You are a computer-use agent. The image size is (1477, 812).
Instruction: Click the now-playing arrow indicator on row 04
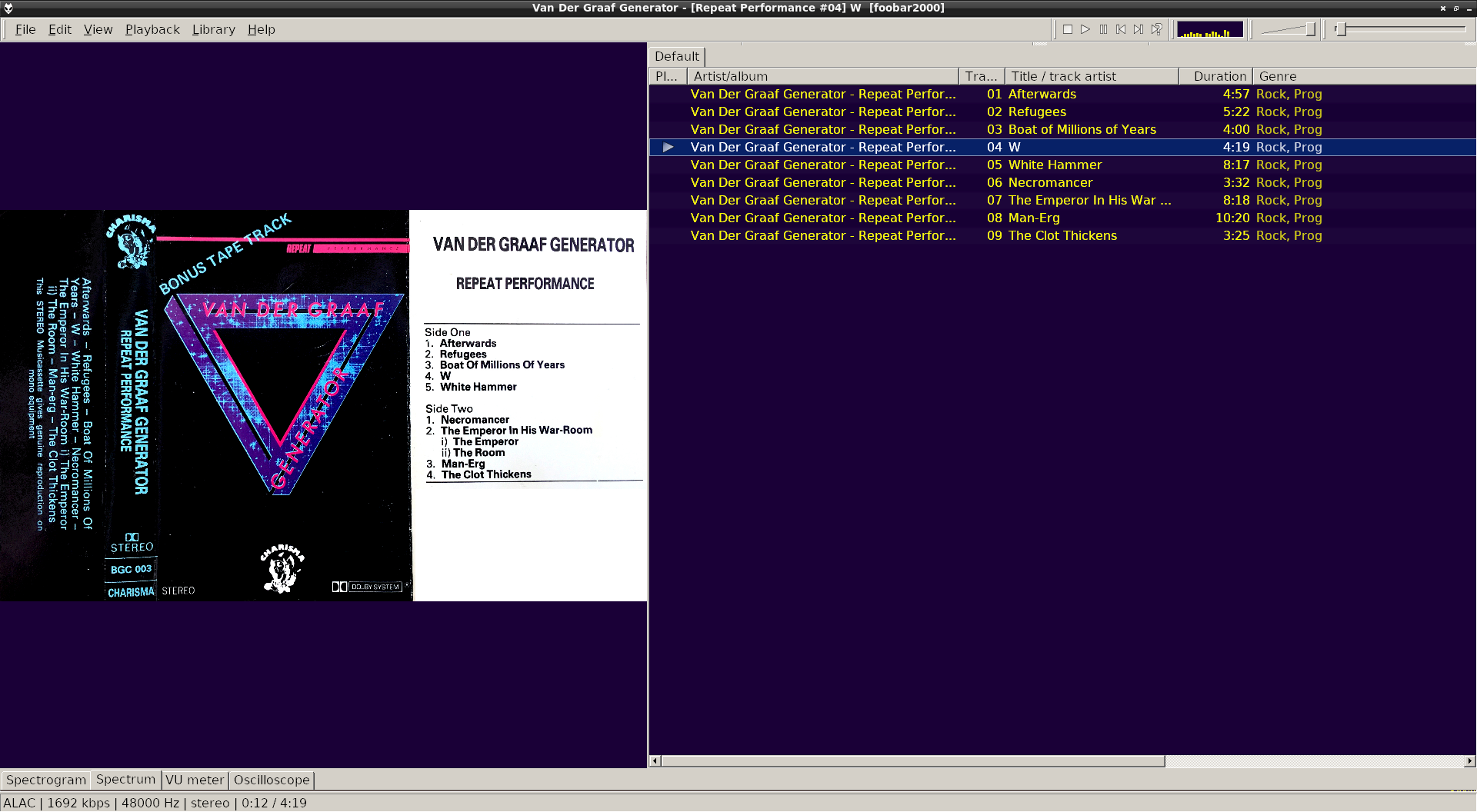coord(668,147)
